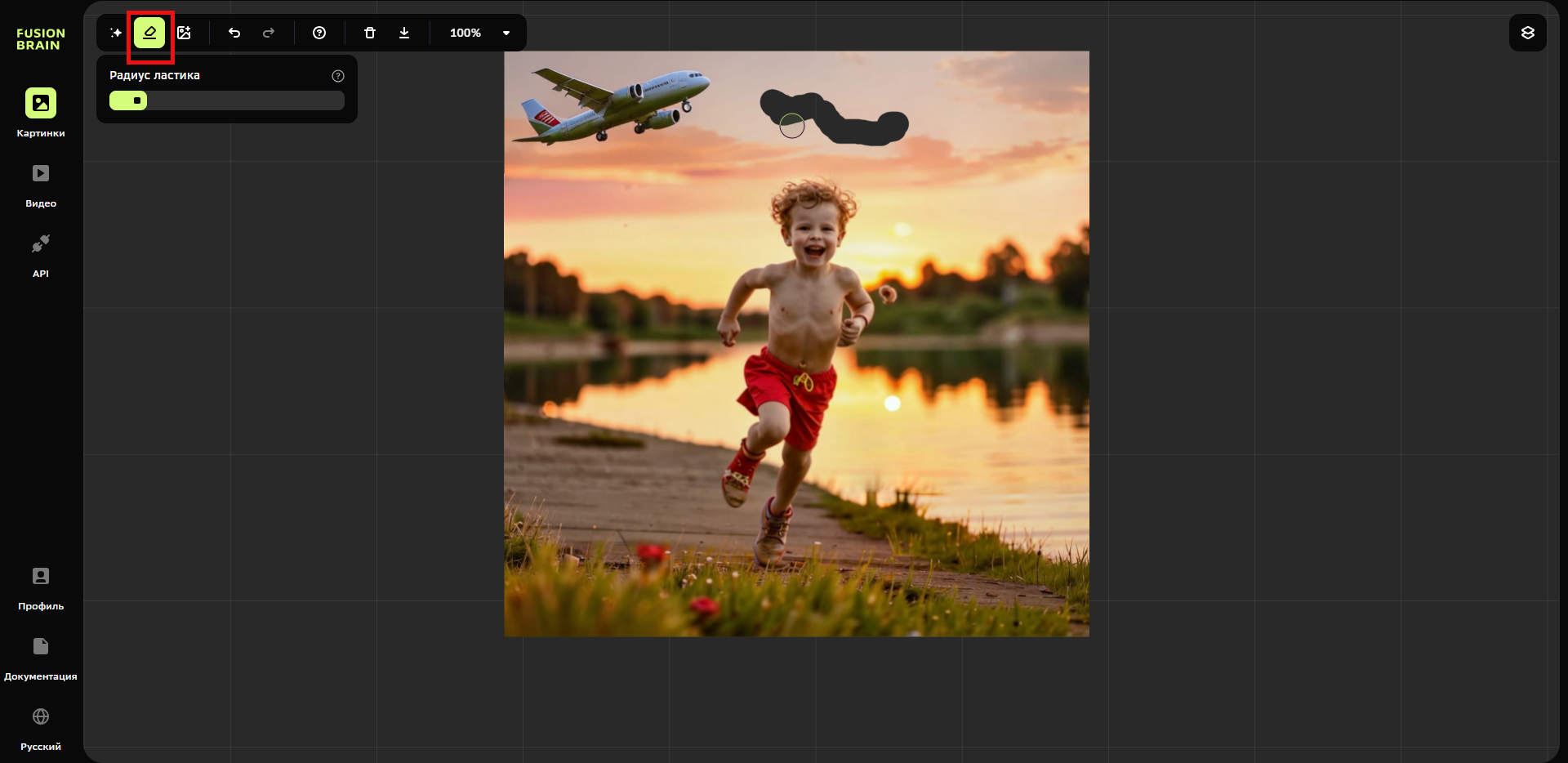
Task: Go to Профиль page
Action: (41, 587)
